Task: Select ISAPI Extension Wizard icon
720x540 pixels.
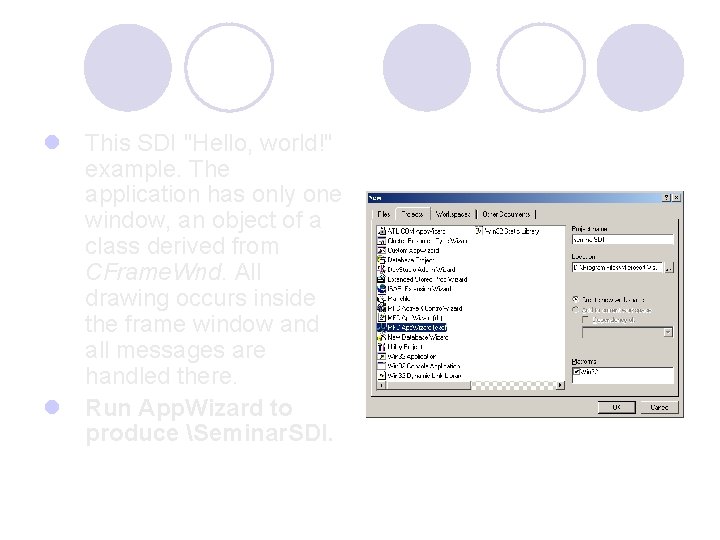Action: point(381,289)
